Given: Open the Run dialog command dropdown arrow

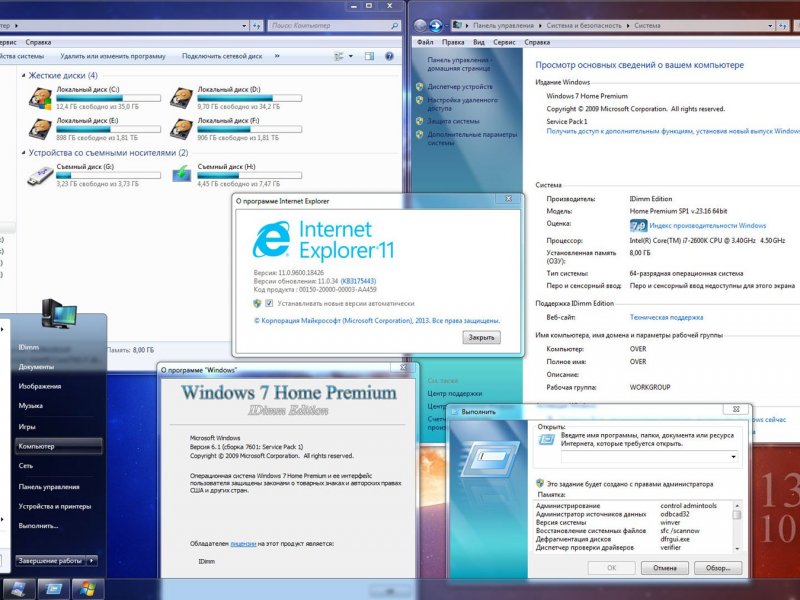Looking at the screenshot, I should click(x=733, y=457).
